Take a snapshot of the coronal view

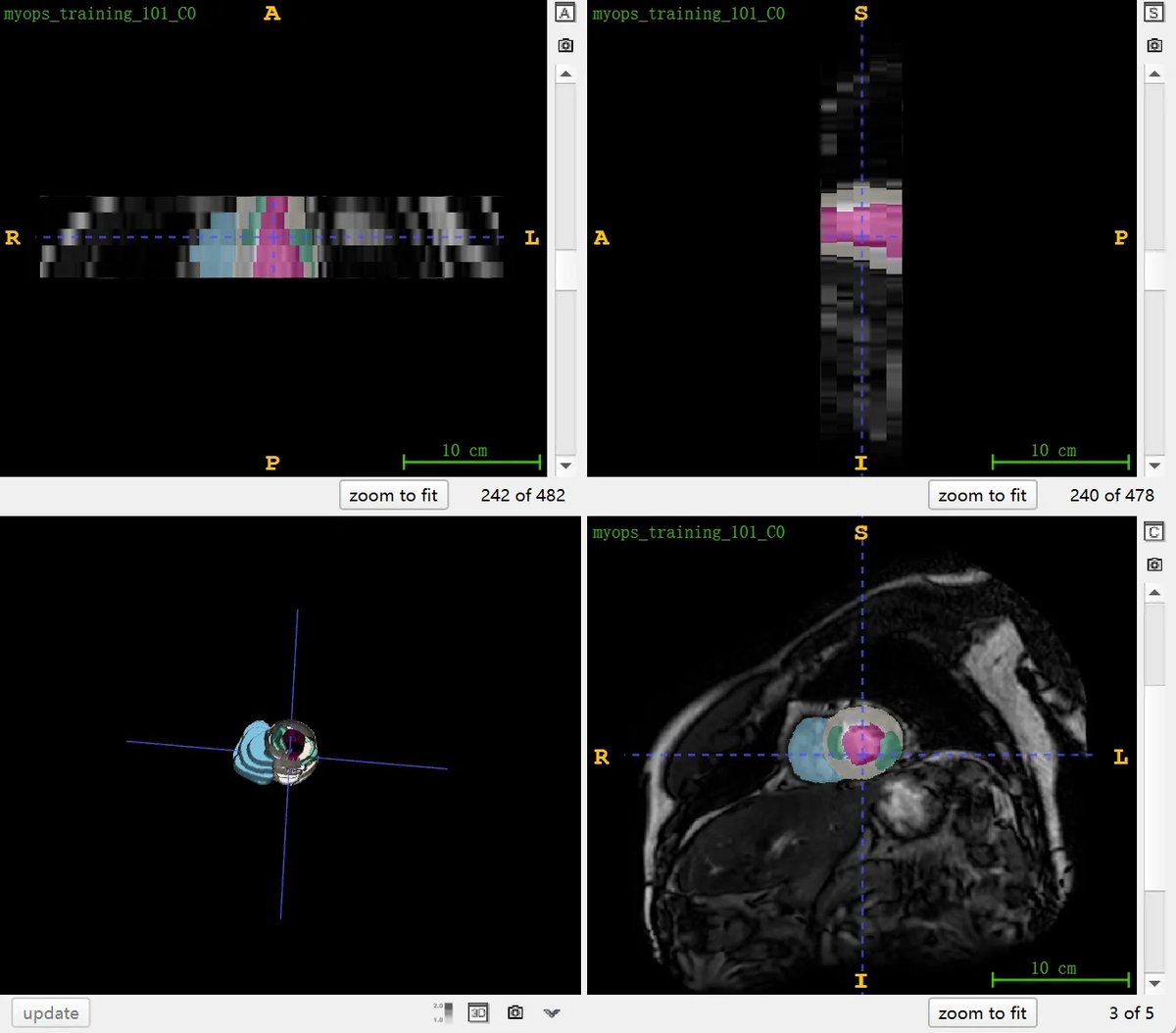1154,565
